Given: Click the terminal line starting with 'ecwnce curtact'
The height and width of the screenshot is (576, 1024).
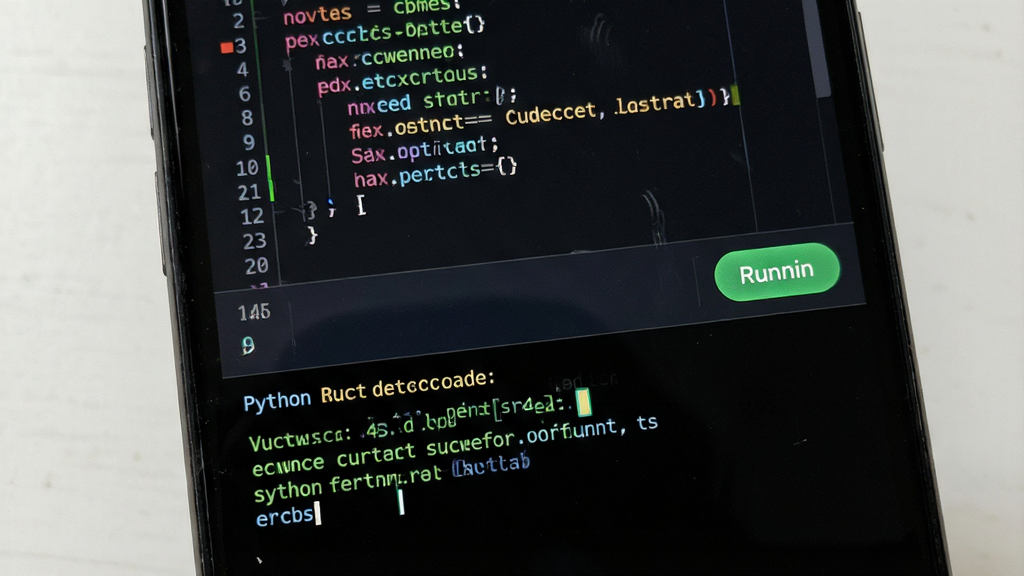Looking at the screenshot, I should coord(455,446).
